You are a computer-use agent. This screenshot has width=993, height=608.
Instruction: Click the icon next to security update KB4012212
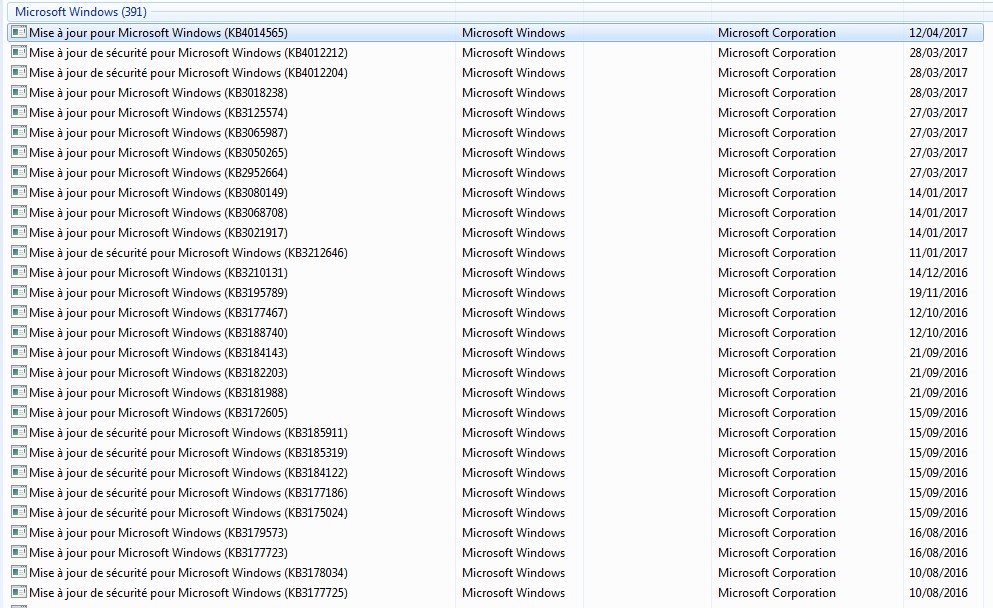click(x=21, y=52)
